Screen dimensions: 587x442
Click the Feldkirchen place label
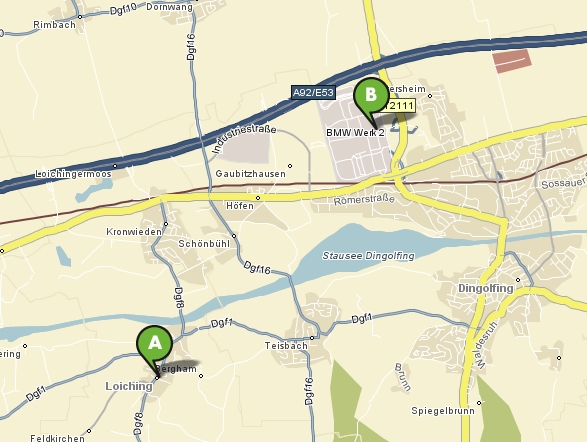tap(57, 438)
